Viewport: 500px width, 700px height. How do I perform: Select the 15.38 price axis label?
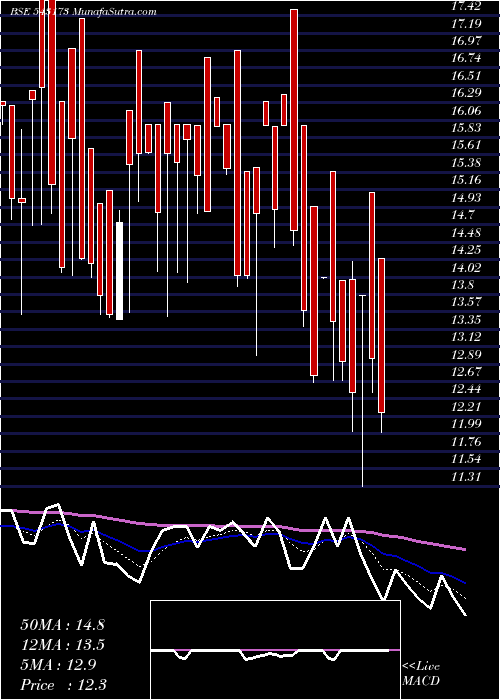coord(466,163)
